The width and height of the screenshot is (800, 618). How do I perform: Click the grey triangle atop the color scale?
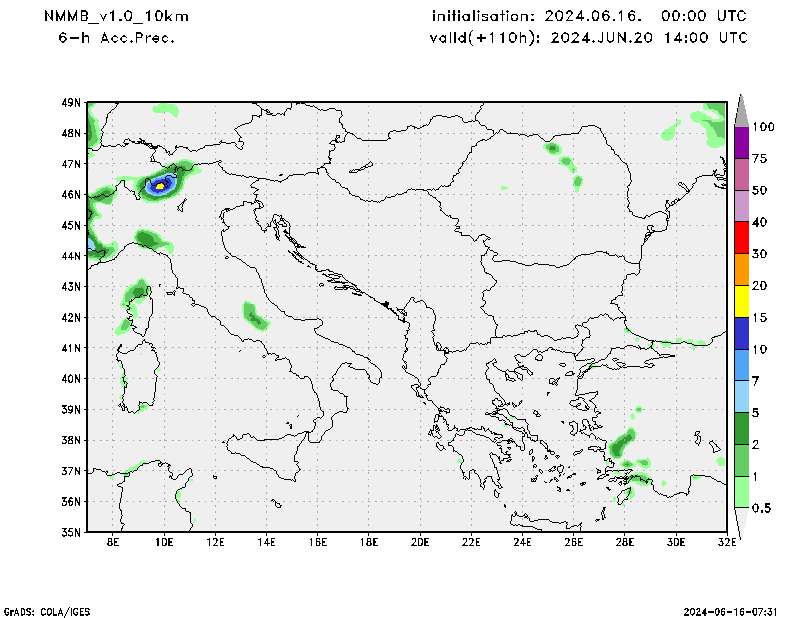[742, 110]
